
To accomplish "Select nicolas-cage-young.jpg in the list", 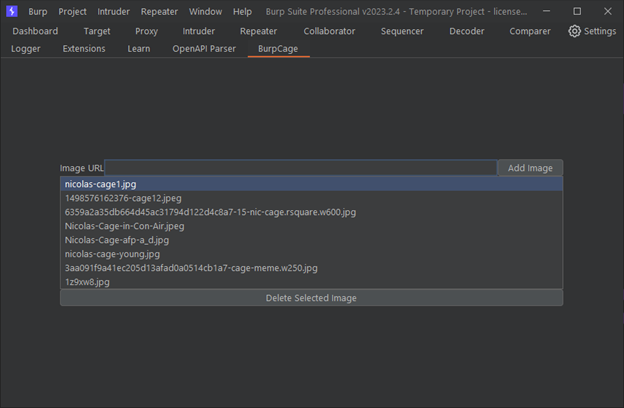I will click(x=311, y=254).
